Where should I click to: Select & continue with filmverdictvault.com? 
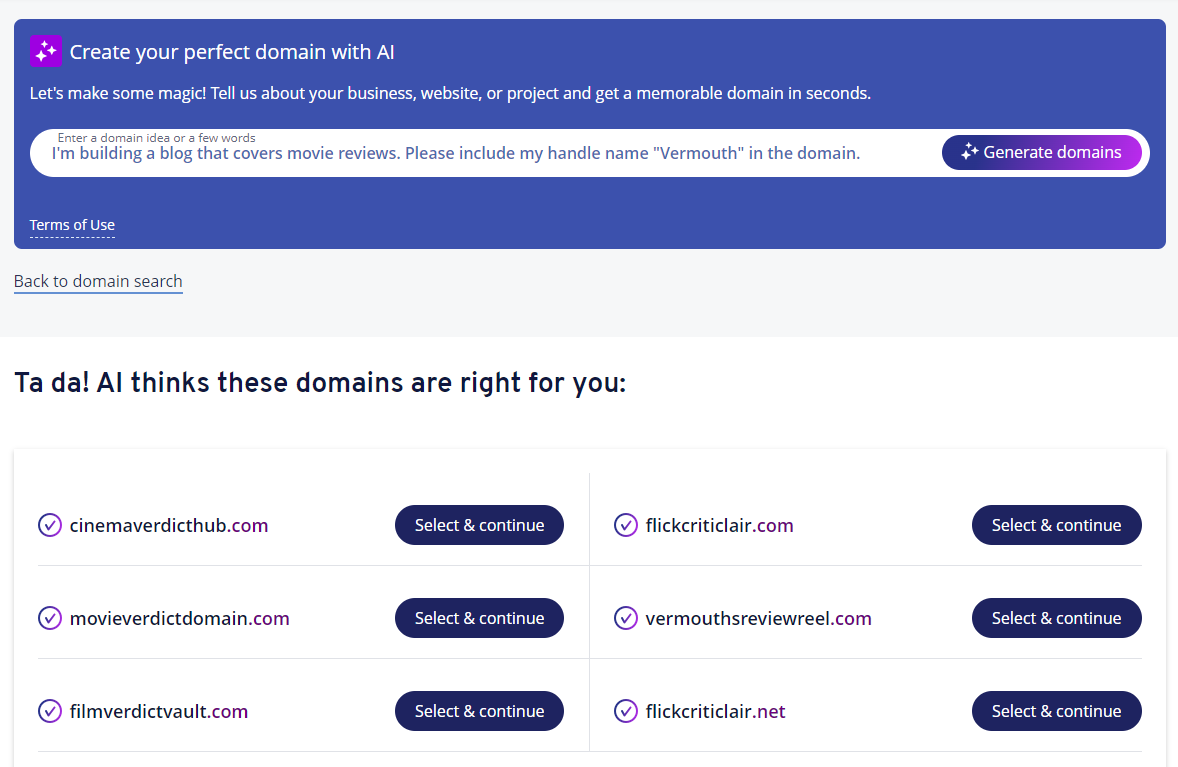point(479,711)
